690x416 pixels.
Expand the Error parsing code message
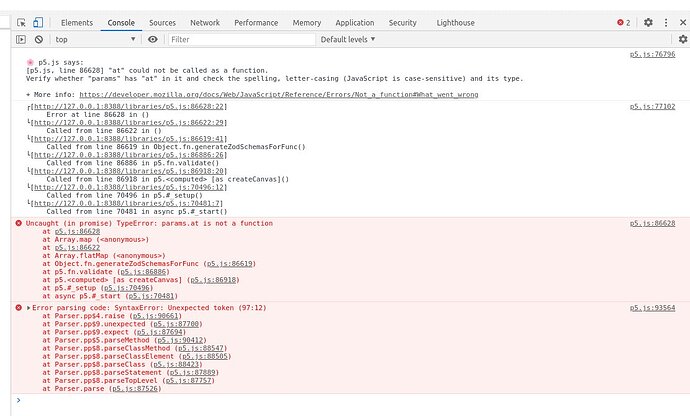pos(29,308)
